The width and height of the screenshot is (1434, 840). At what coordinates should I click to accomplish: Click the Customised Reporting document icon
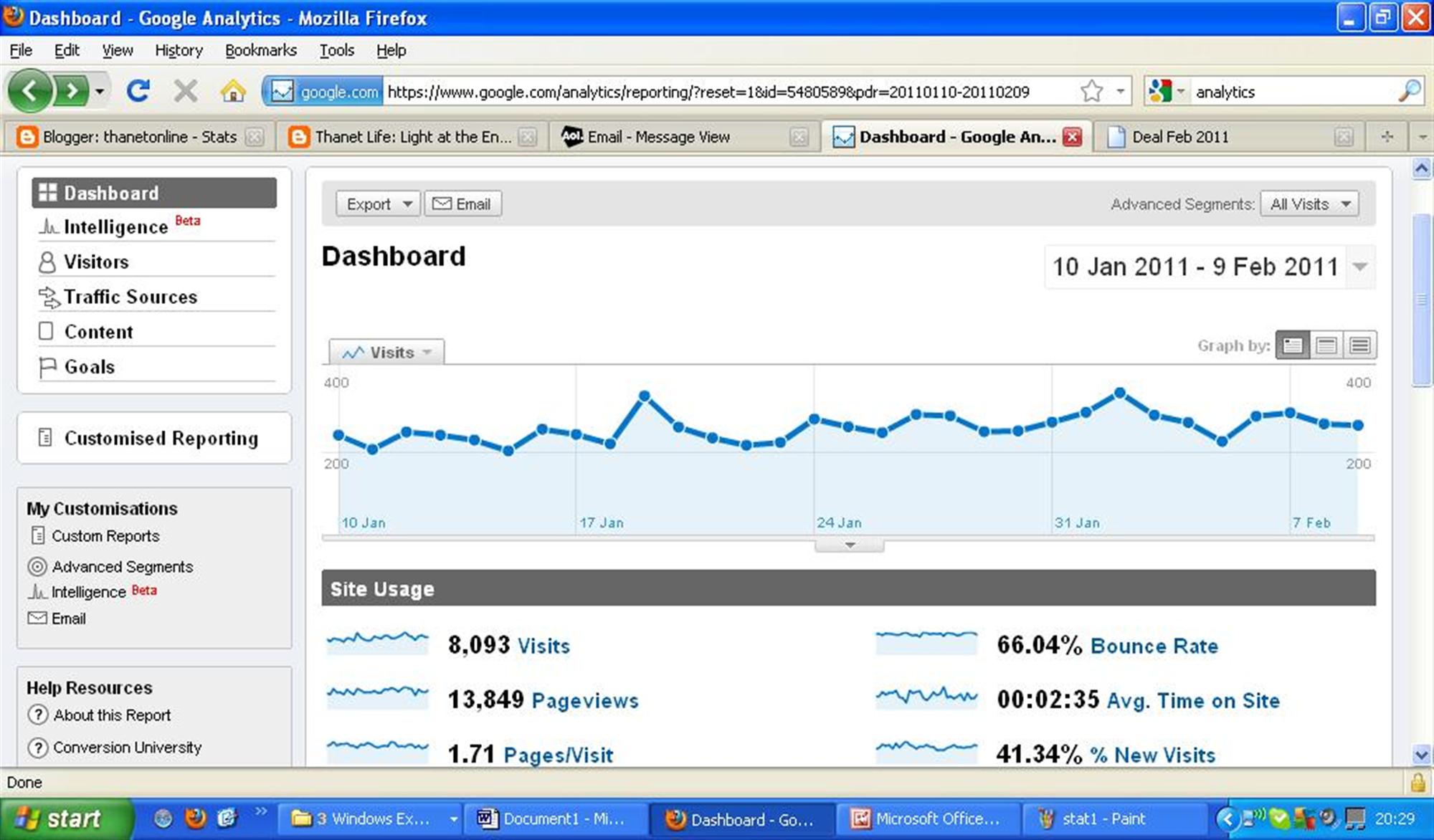coord(44,437)
